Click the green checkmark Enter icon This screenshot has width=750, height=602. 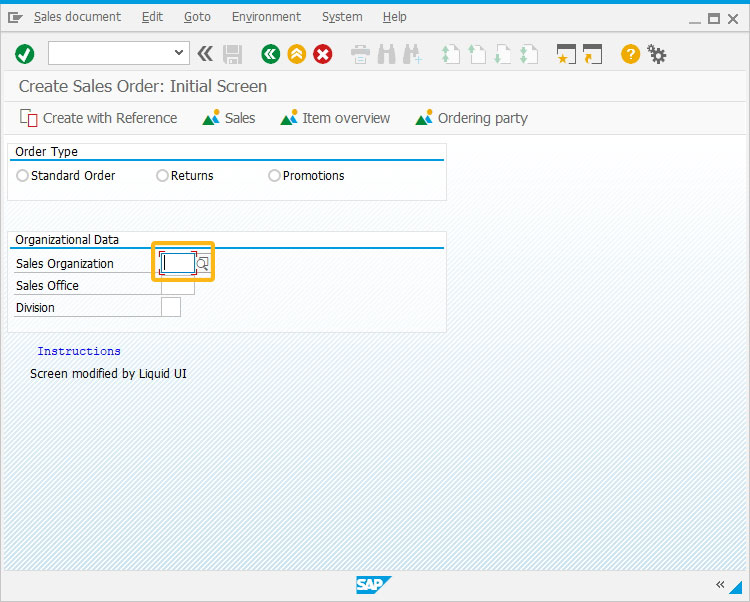tap(24, 54)
